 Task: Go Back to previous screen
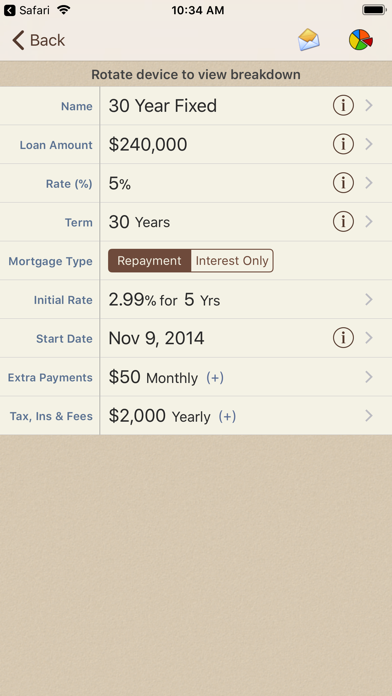pyautogui.click(x=39, y=40)
